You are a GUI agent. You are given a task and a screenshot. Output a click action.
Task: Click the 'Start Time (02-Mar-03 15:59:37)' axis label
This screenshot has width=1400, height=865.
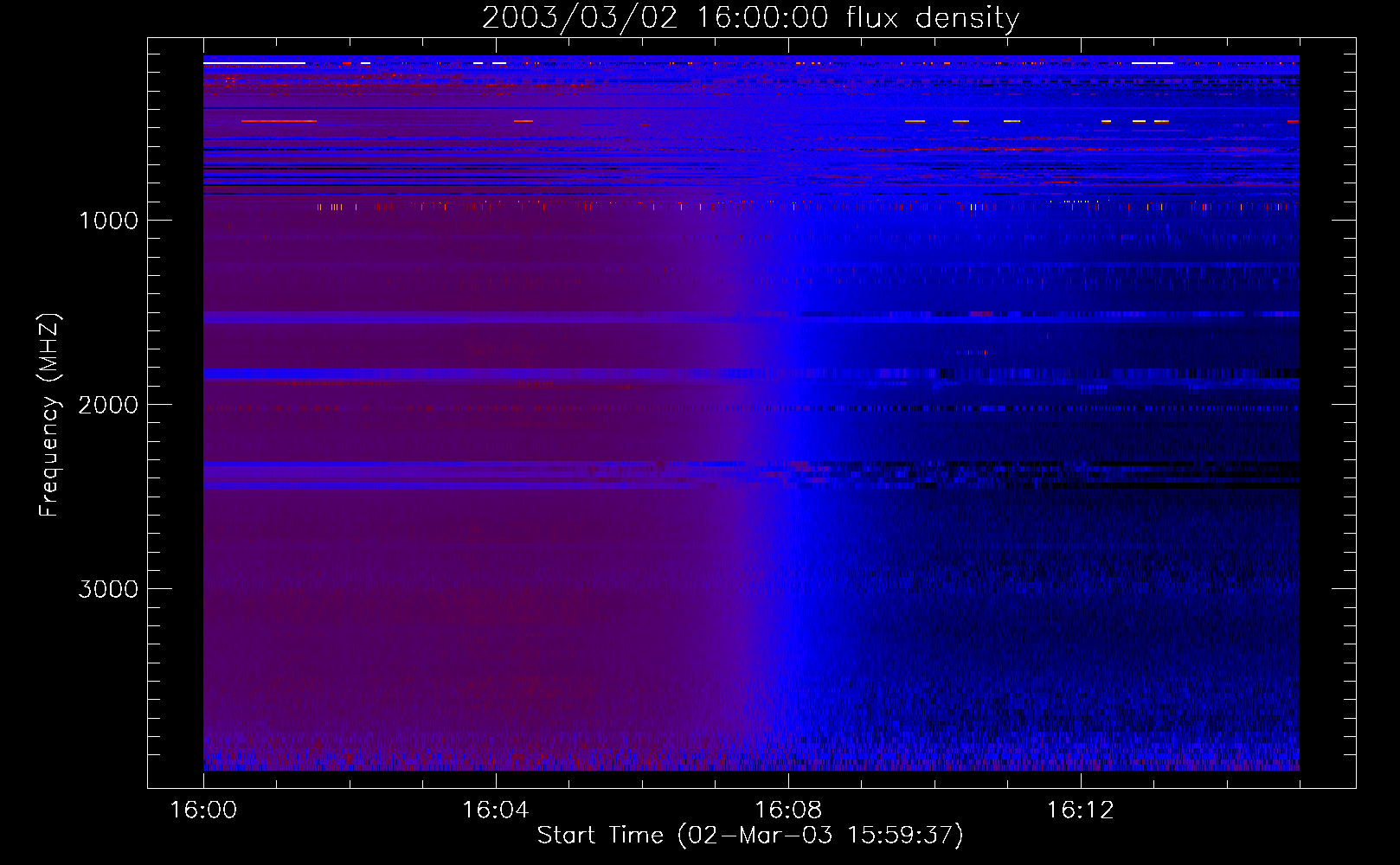[x=750, y=835]
